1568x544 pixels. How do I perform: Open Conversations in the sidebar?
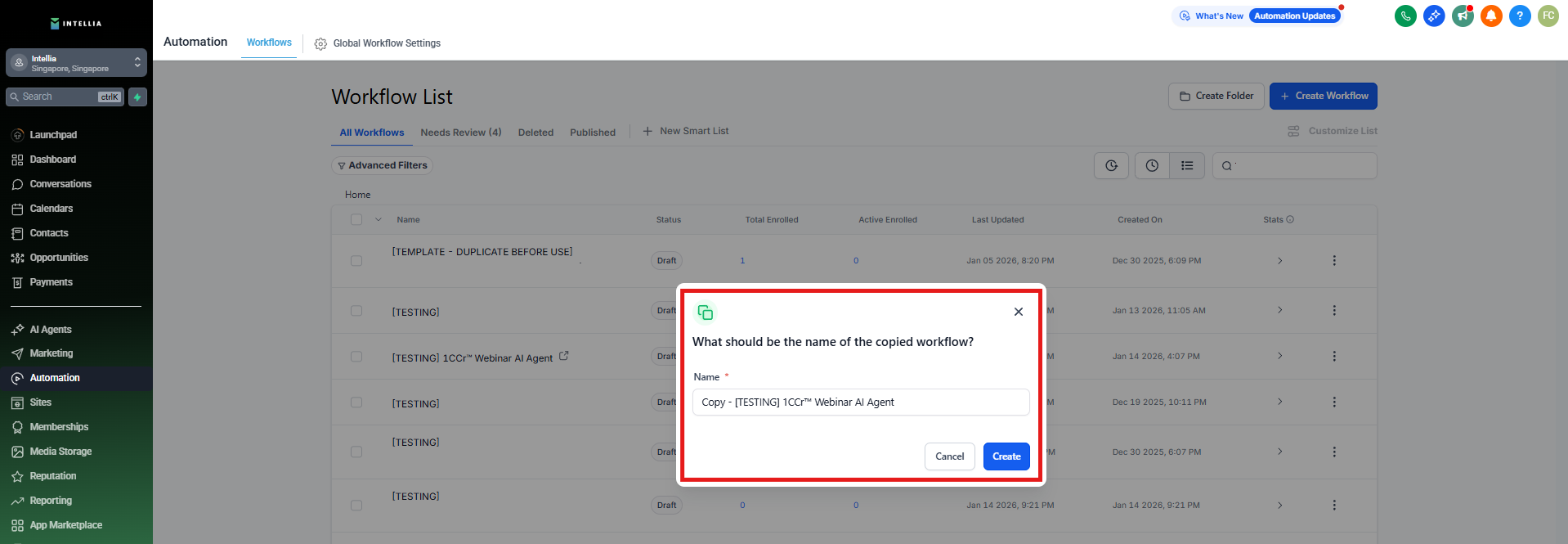(x=60, y=184)
